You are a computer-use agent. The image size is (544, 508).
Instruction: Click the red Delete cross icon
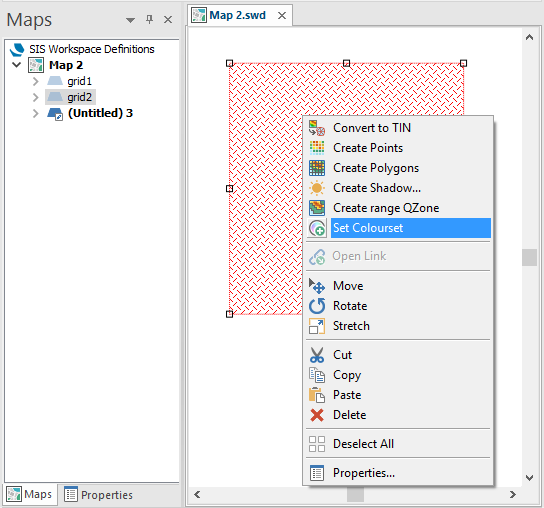click(x=317, y=415)
